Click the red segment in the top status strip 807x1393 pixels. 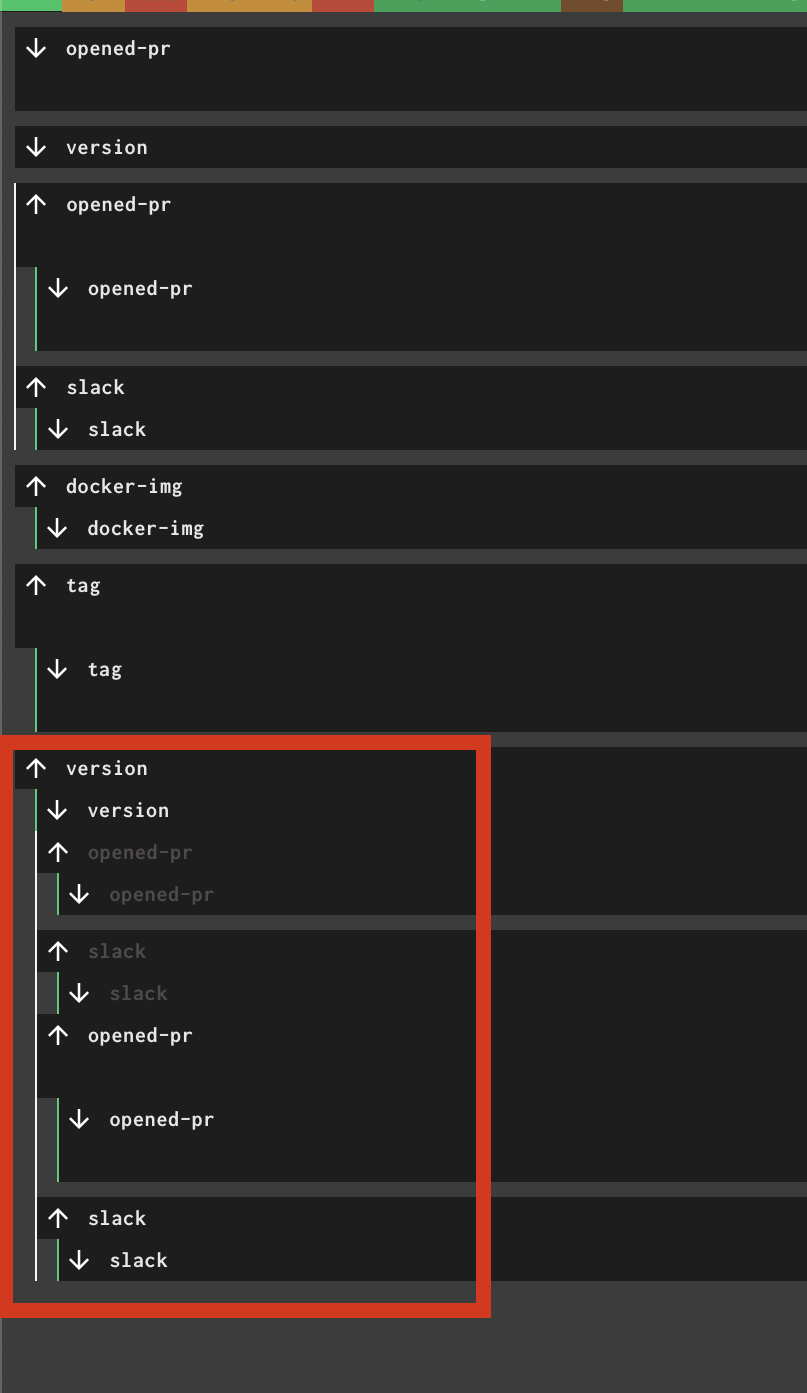click(154, 6)
